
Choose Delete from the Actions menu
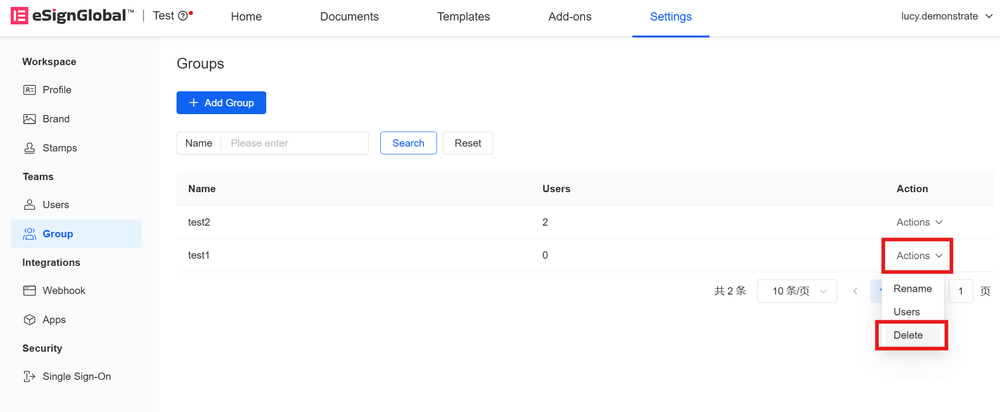908,335
